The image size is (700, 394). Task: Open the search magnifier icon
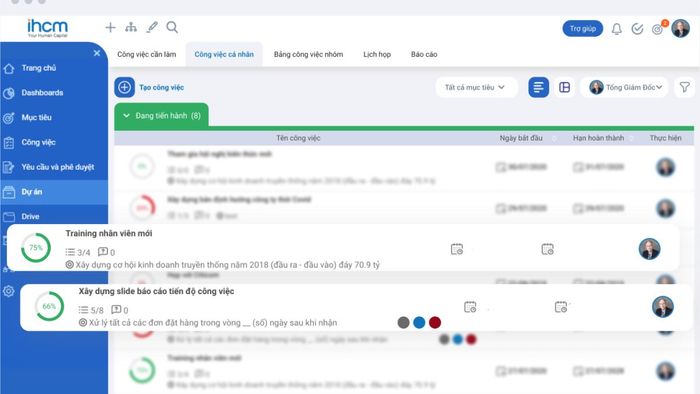point(172,28)
